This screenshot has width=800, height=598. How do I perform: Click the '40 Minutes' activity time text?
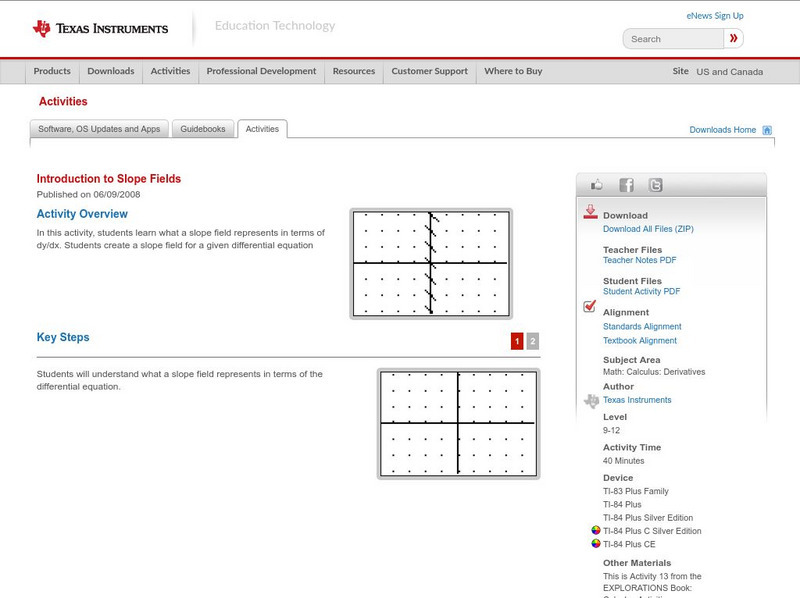click(623, 461)
